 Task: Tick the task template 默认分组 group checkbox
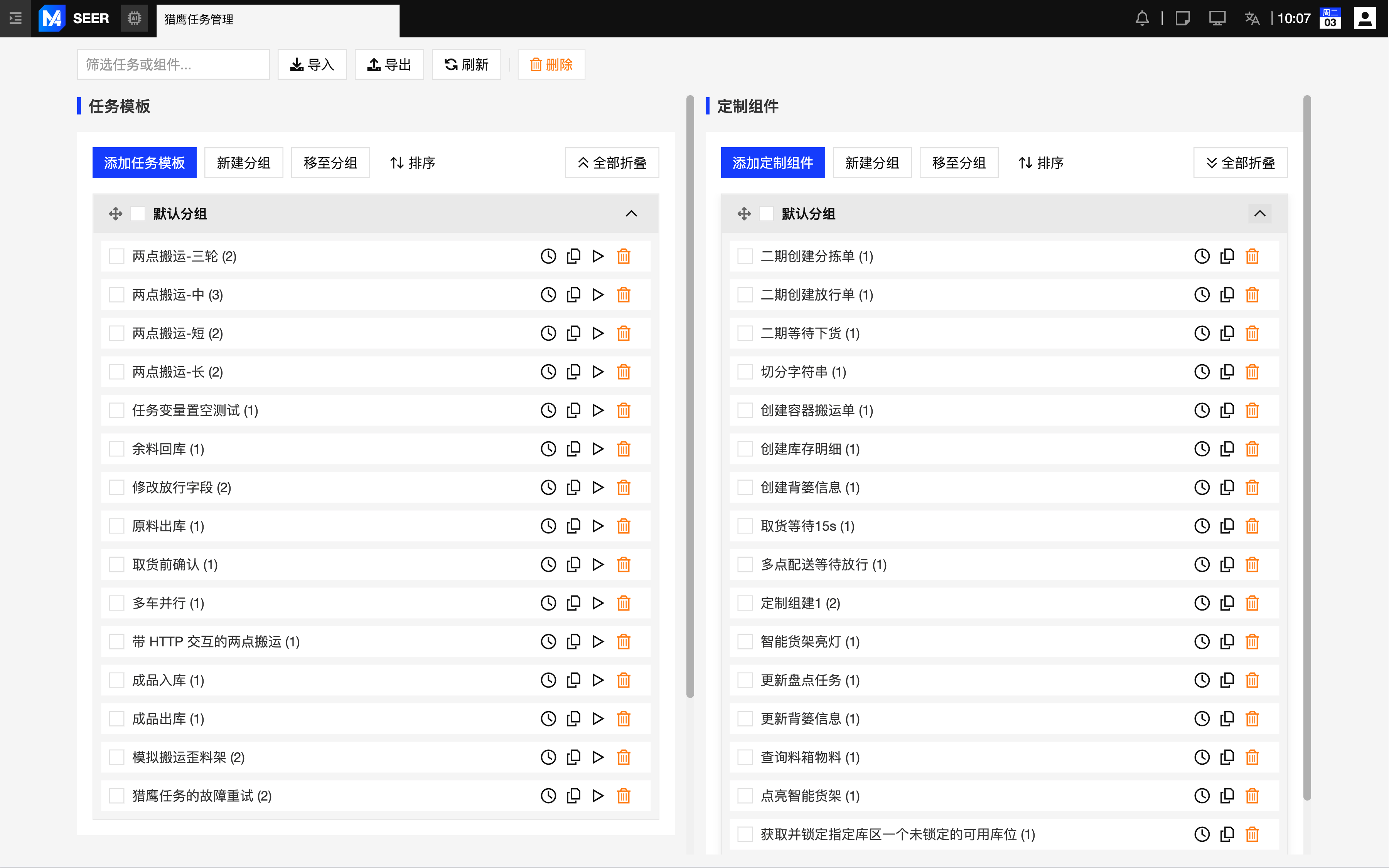coord(138,214)
